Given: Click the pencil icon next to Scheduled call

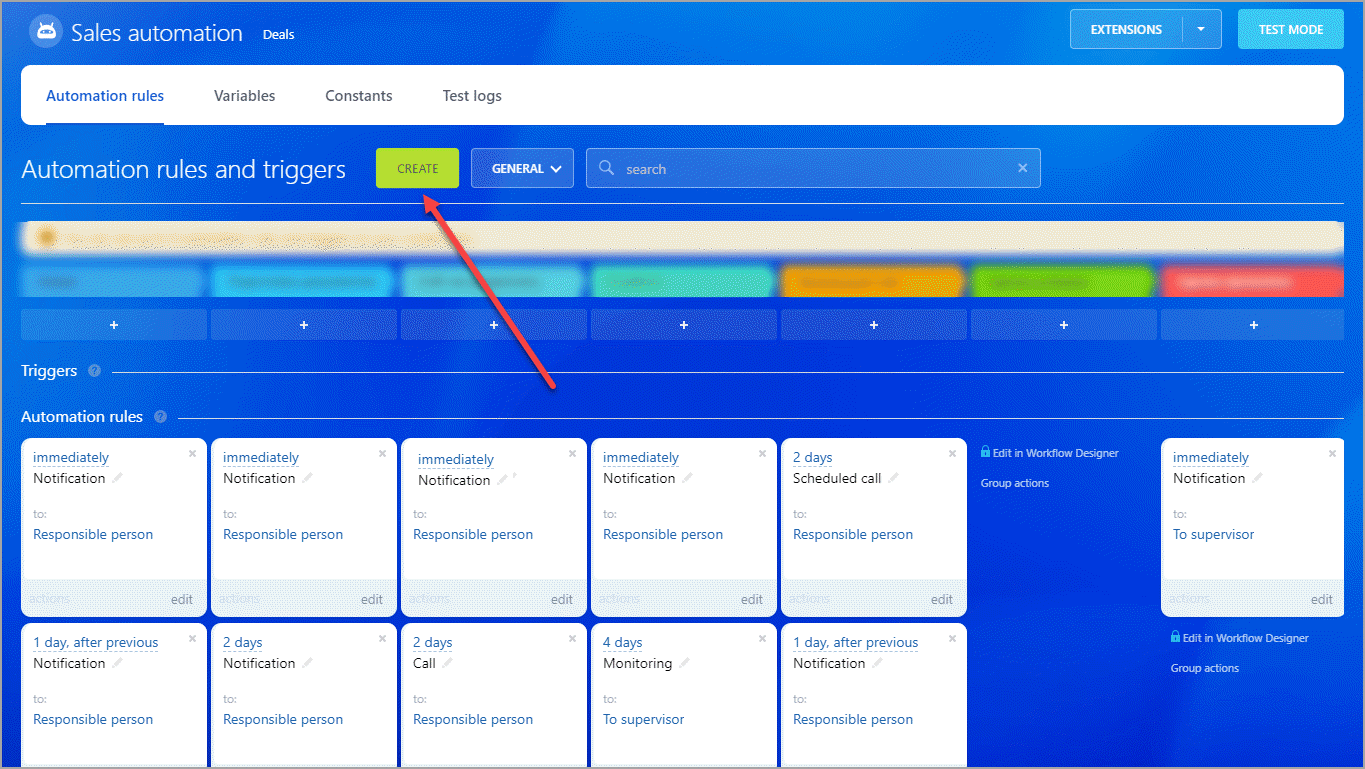Looking at the screenshot, I should (x=893, y=478).
